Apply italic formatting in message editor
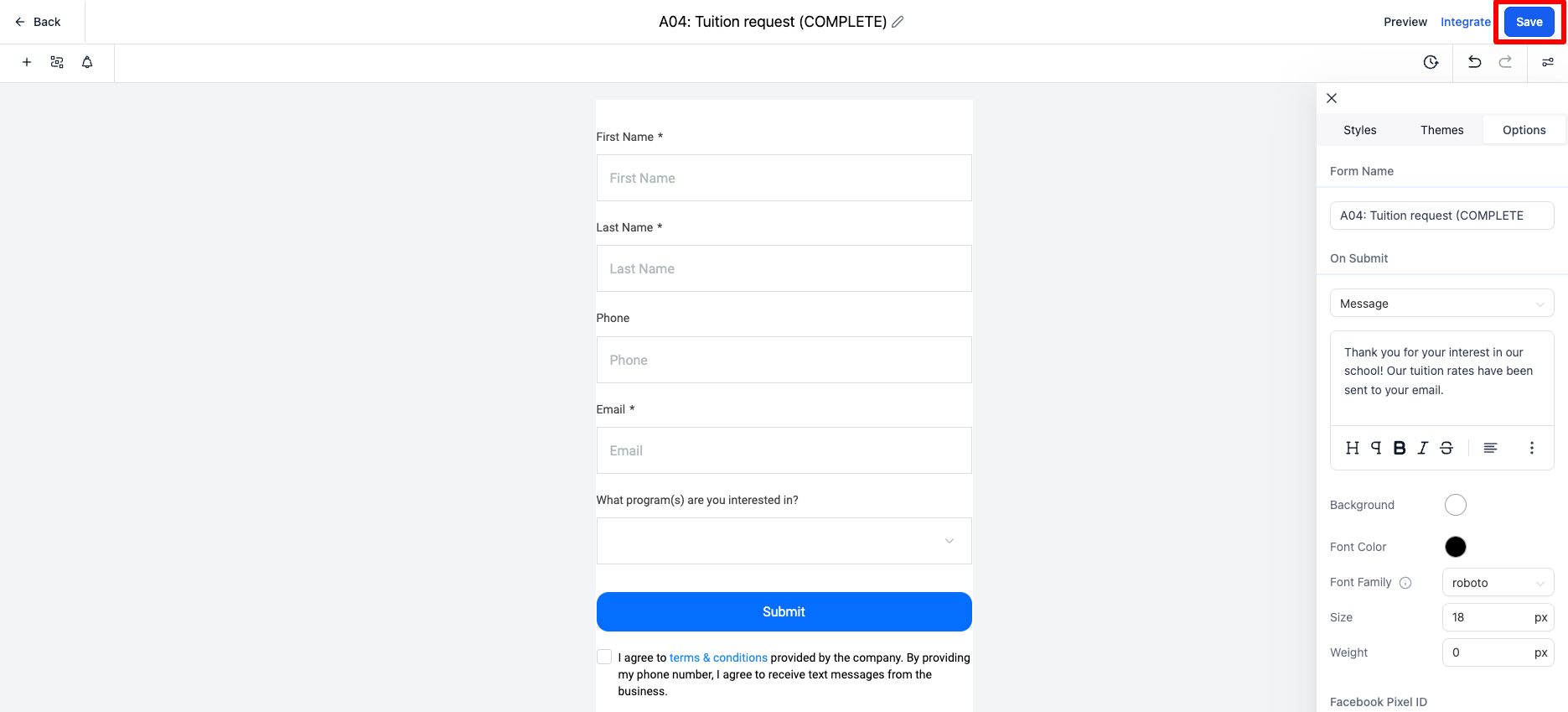This screenshot has width=1568, height=712. [x=1423, y=448]
